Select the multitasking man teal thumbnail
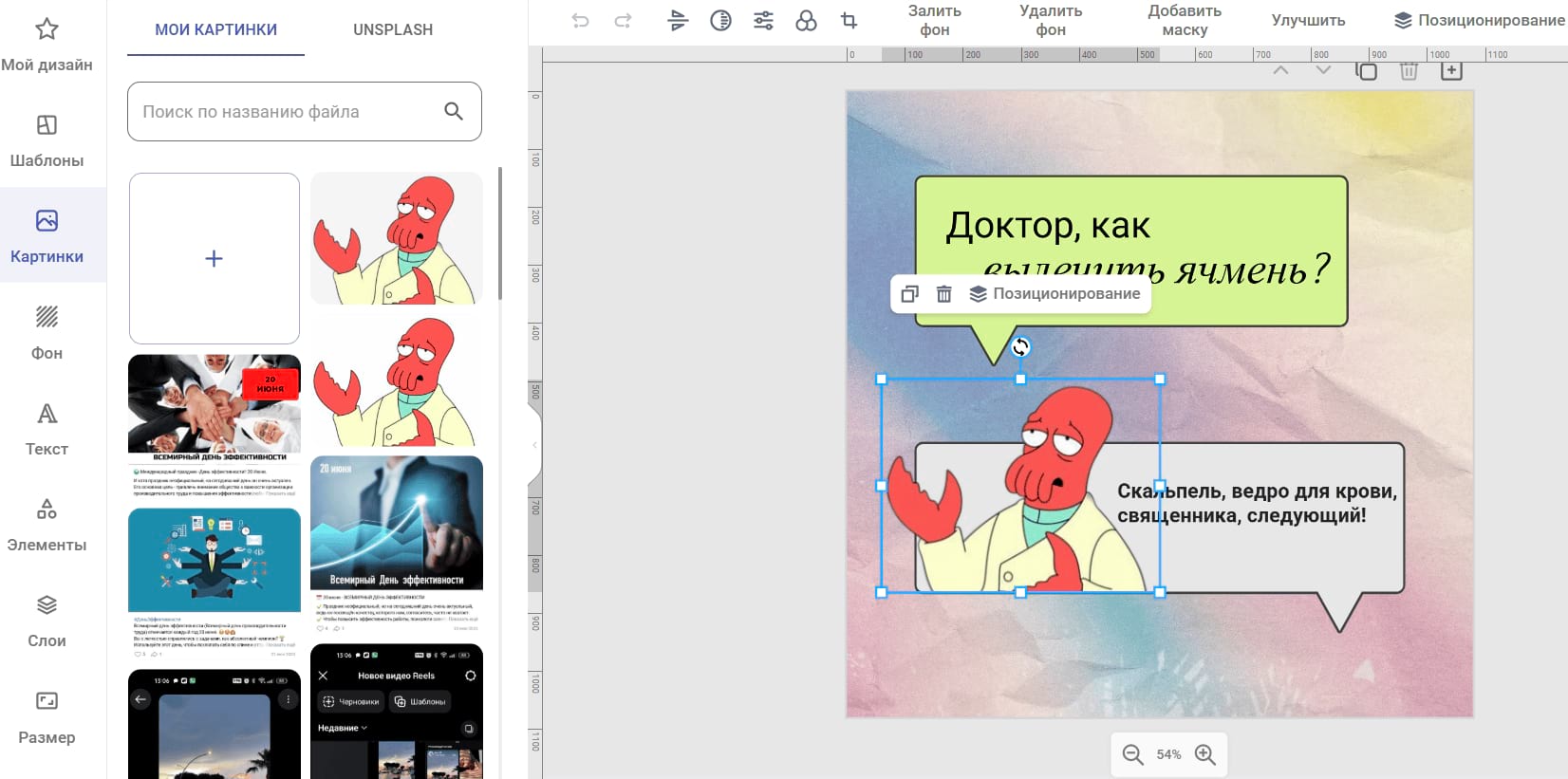Screen dimensions: 1568x779 coord(215,584)
